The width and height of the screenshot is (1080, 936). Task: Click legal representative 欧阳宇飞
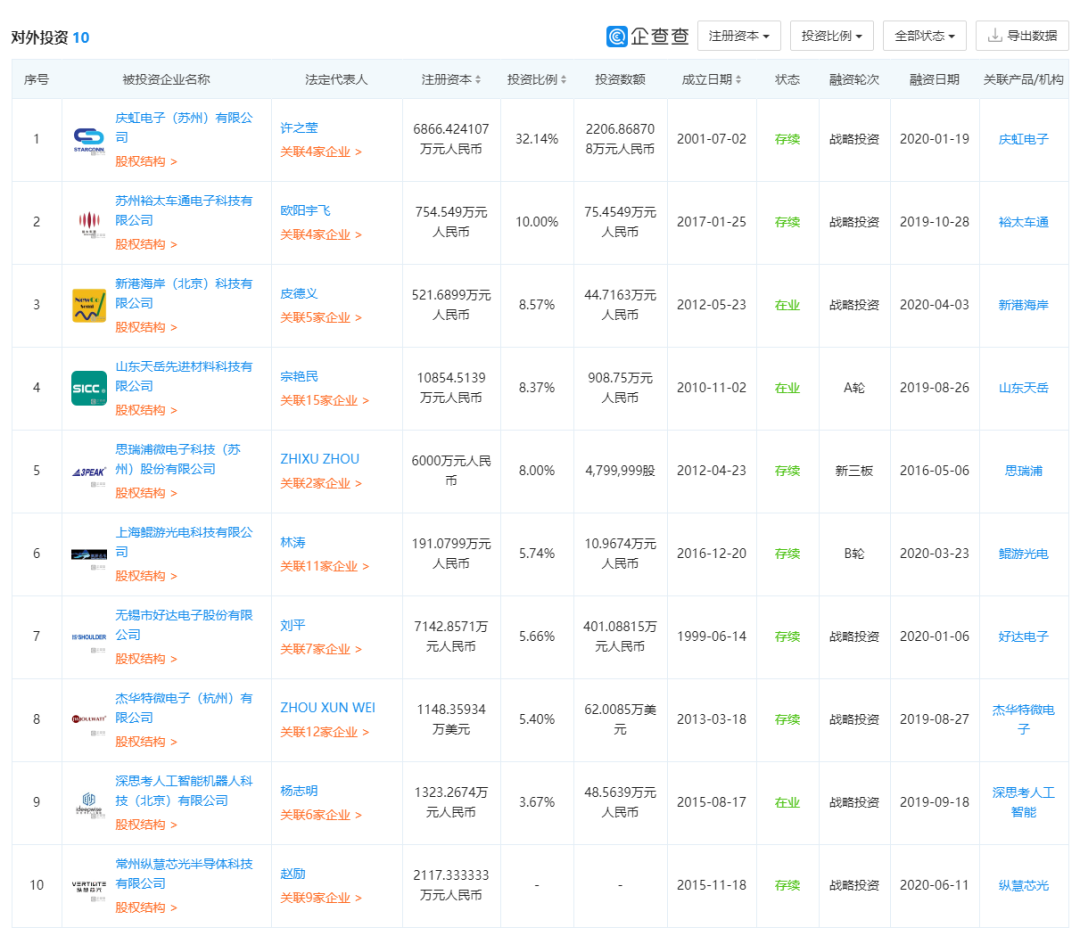pos(305,211)
